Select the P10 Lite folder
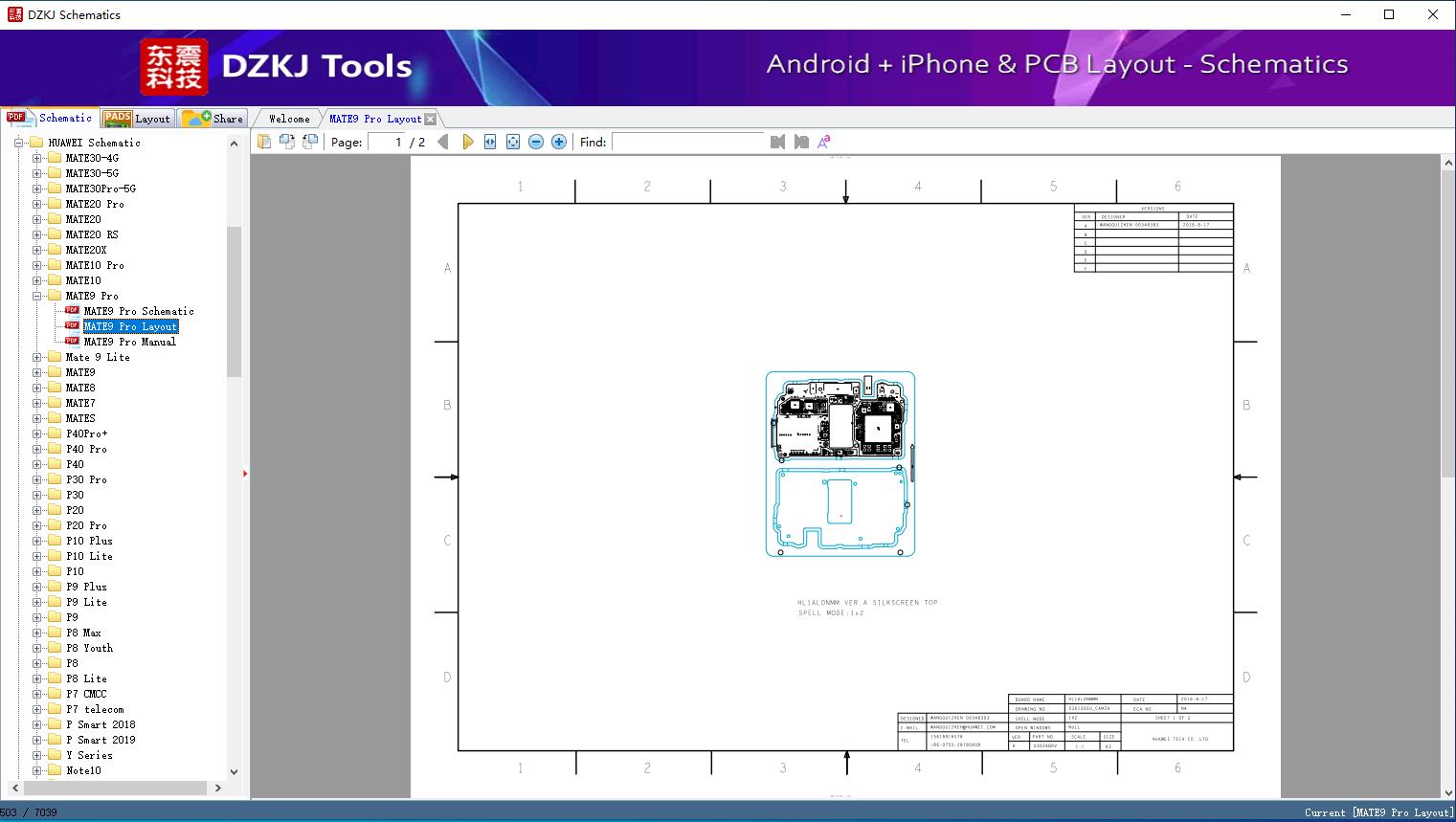This screenshot has height=822, width=1456. tap(89, 556)
